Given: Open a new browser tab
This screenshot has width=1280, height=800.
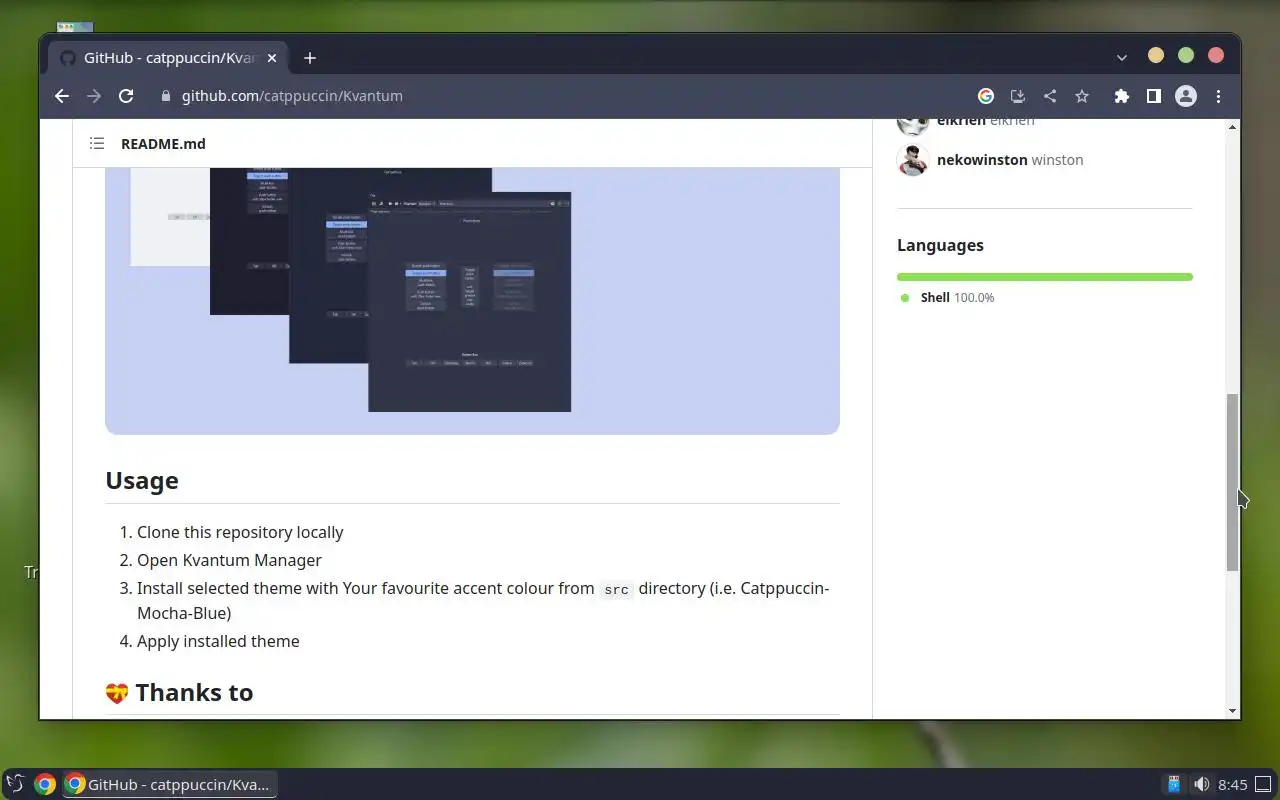Looking at the screenshot, I should pyautogui.click(x=310, y=58).
